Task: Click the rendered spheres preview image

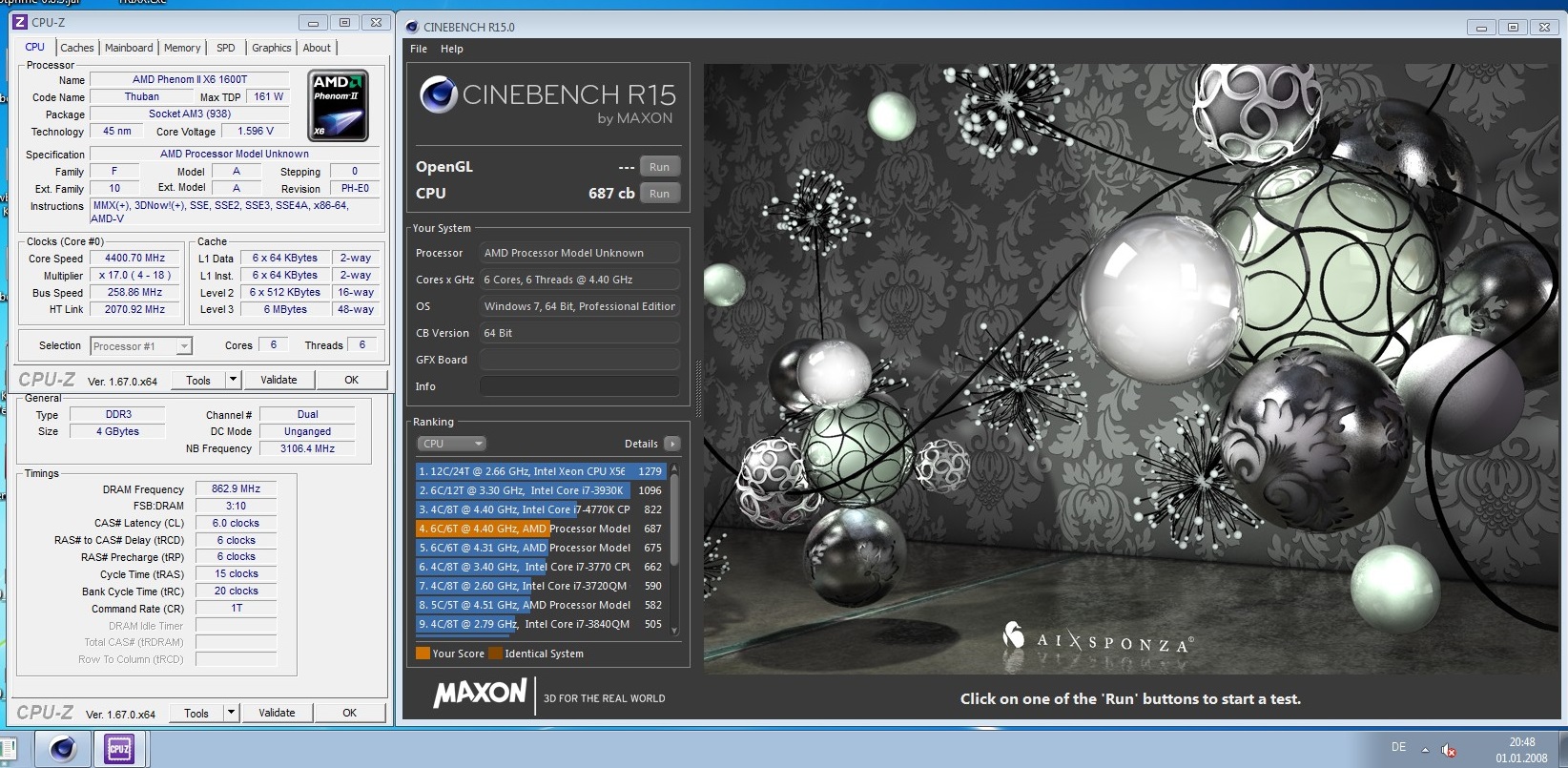Action: (1129, 369)
